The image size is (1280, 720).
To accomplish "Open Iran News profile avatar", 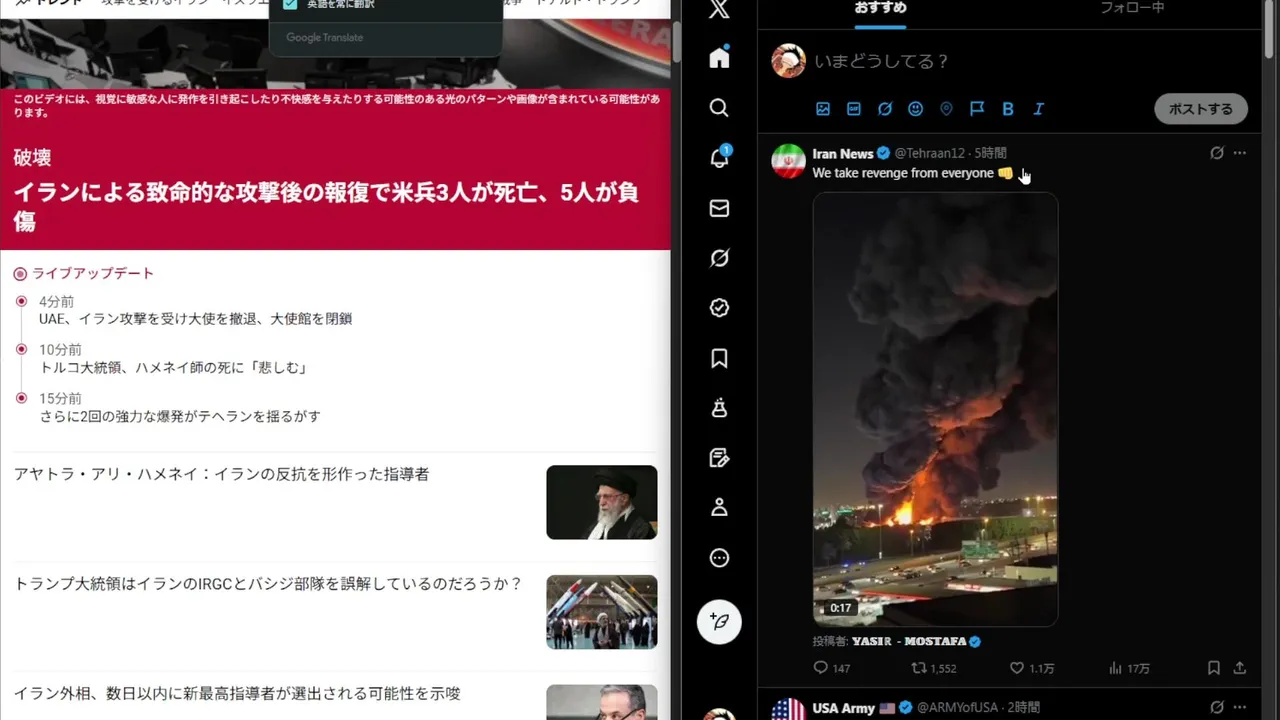I will pyautogui.click(x=789, y=161).
